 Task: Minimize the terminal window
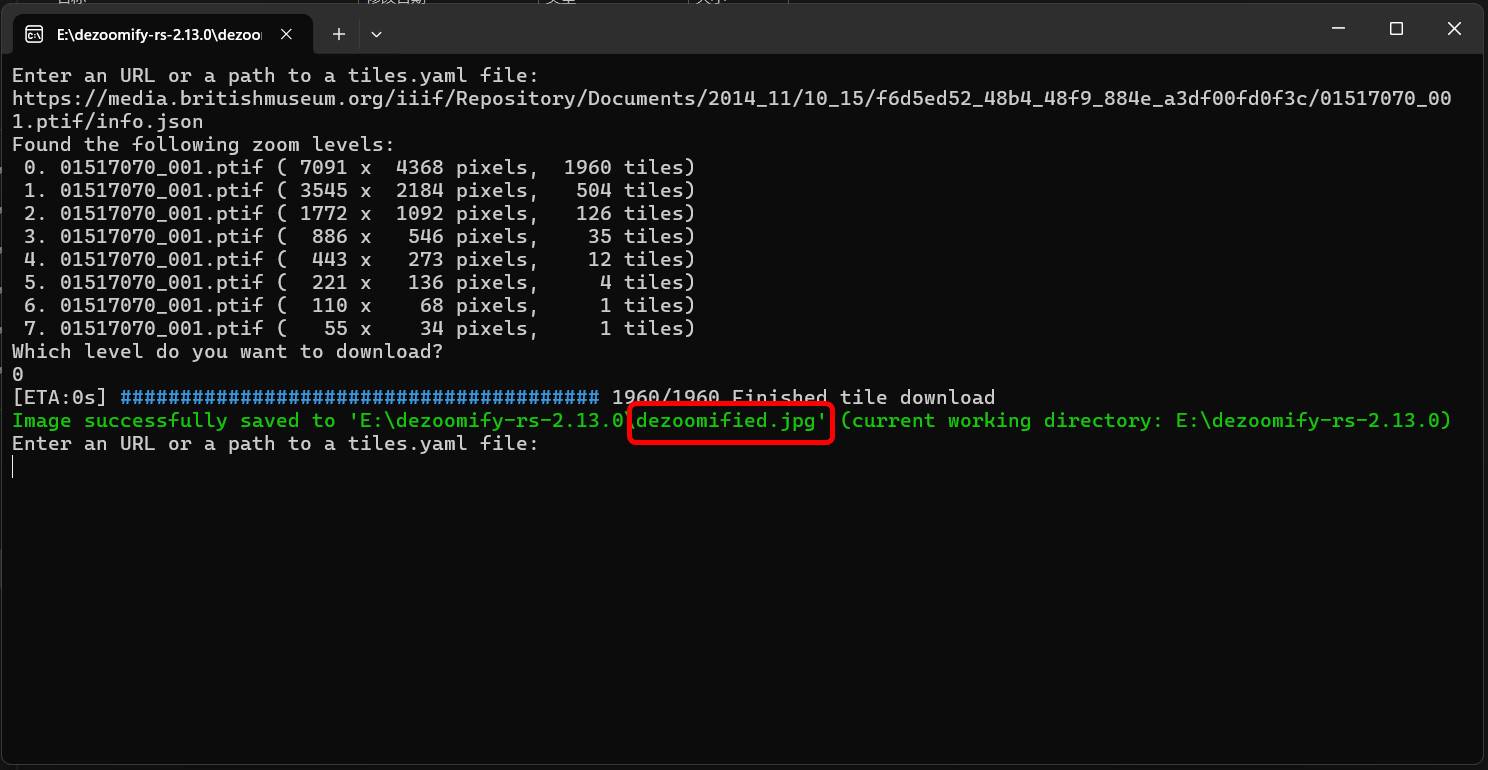pyautogui.click(x=1339, y=29)
